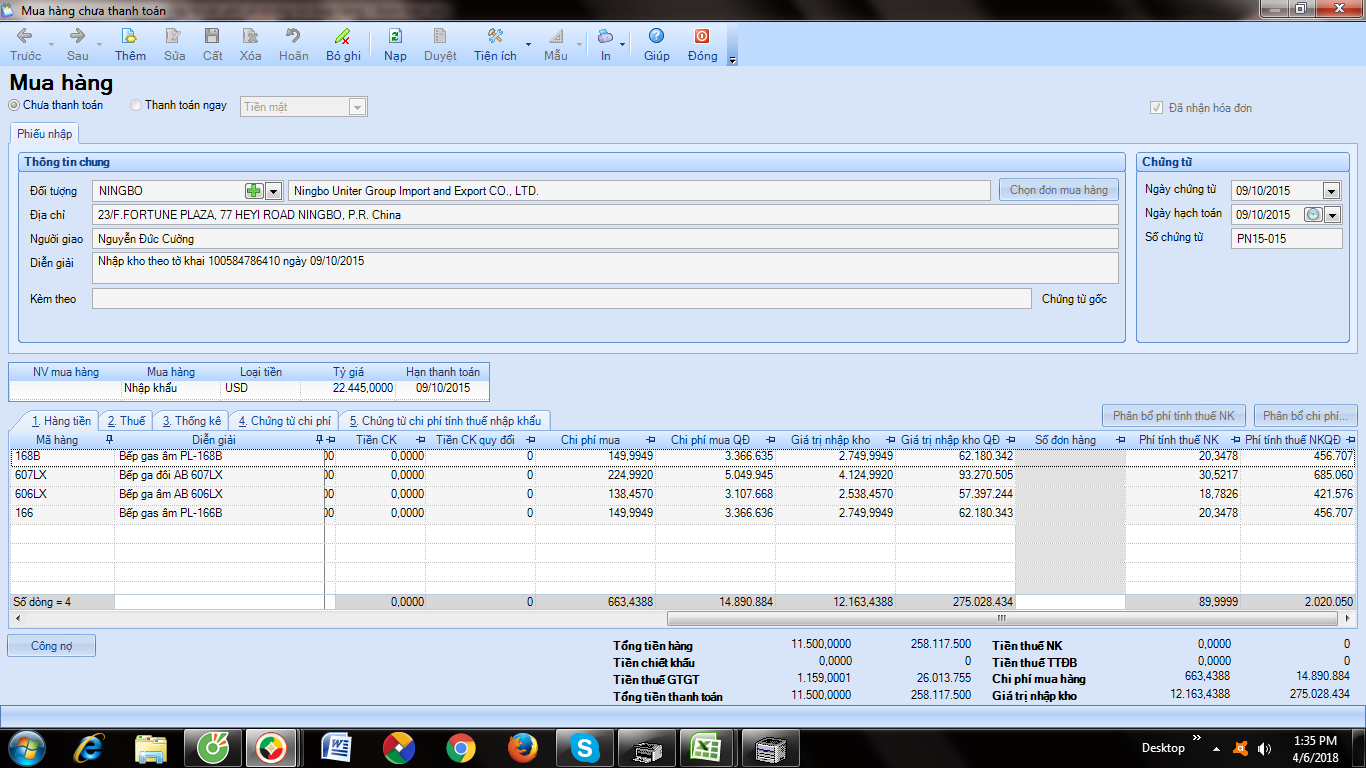Print the voucher with In
Screen dimensions: 1366x768
point(606,44)
